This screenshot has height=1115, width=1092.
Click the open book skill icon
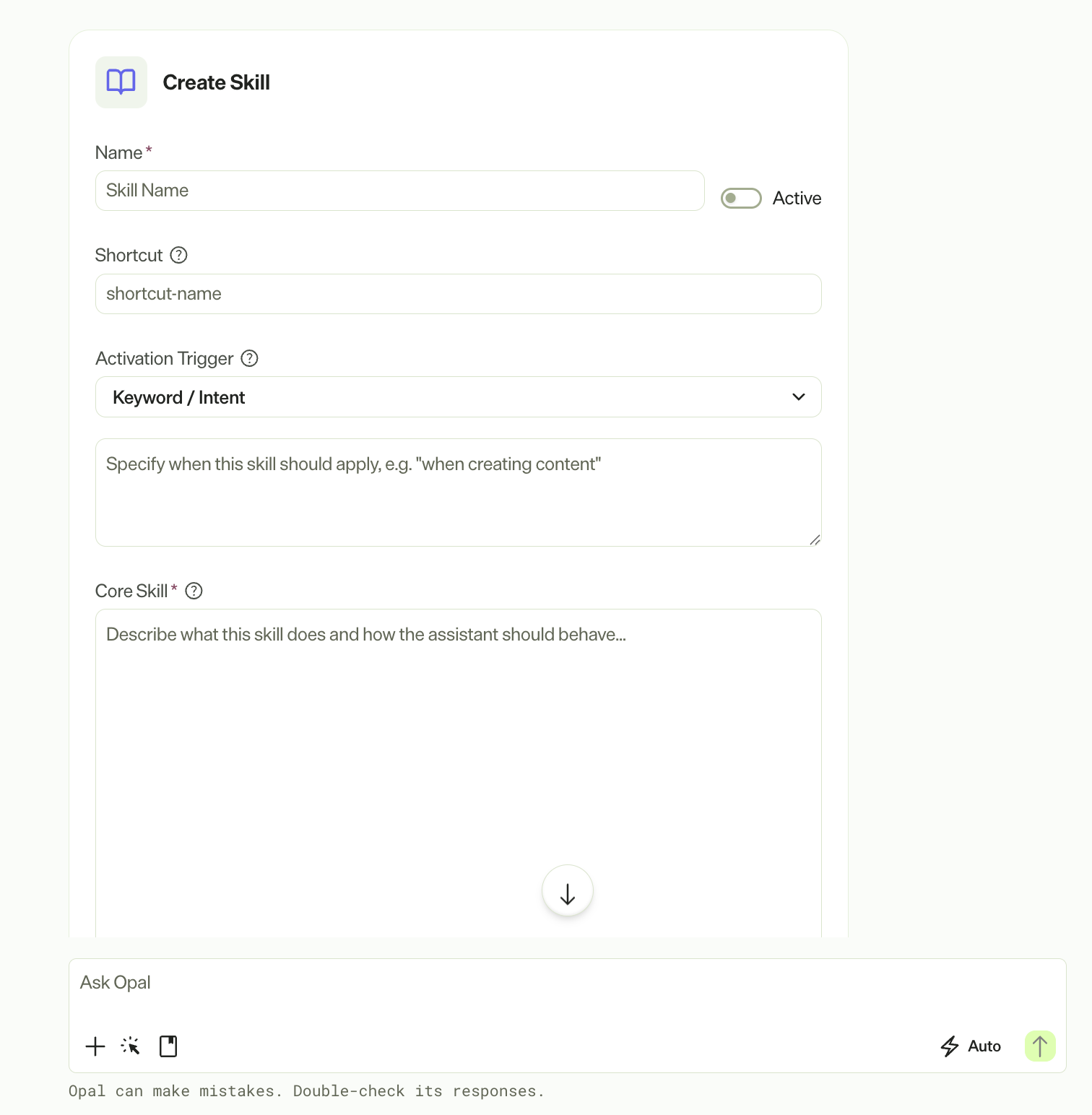(121, 82)
